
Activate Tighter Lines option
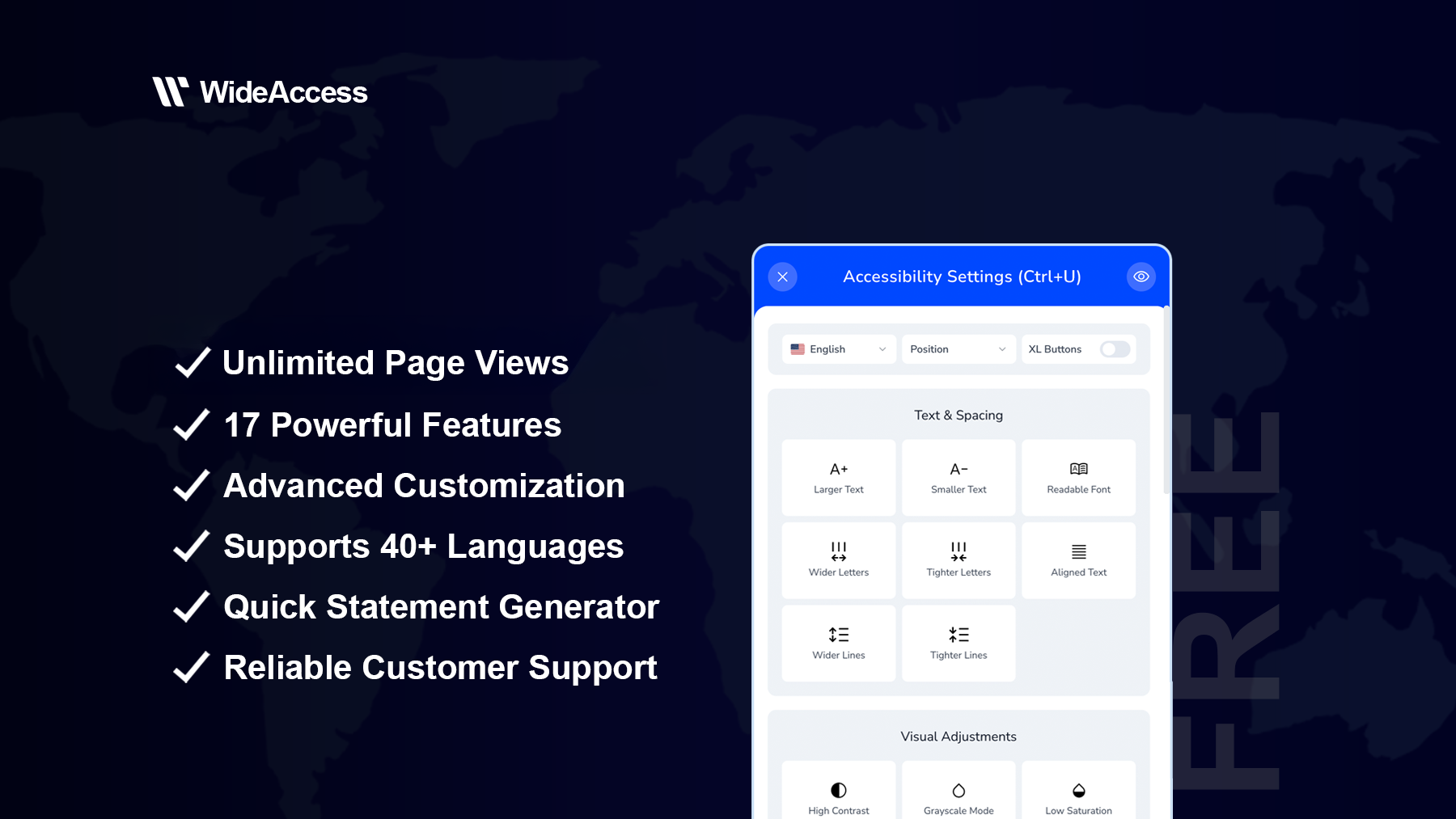[x=958, y=643]
